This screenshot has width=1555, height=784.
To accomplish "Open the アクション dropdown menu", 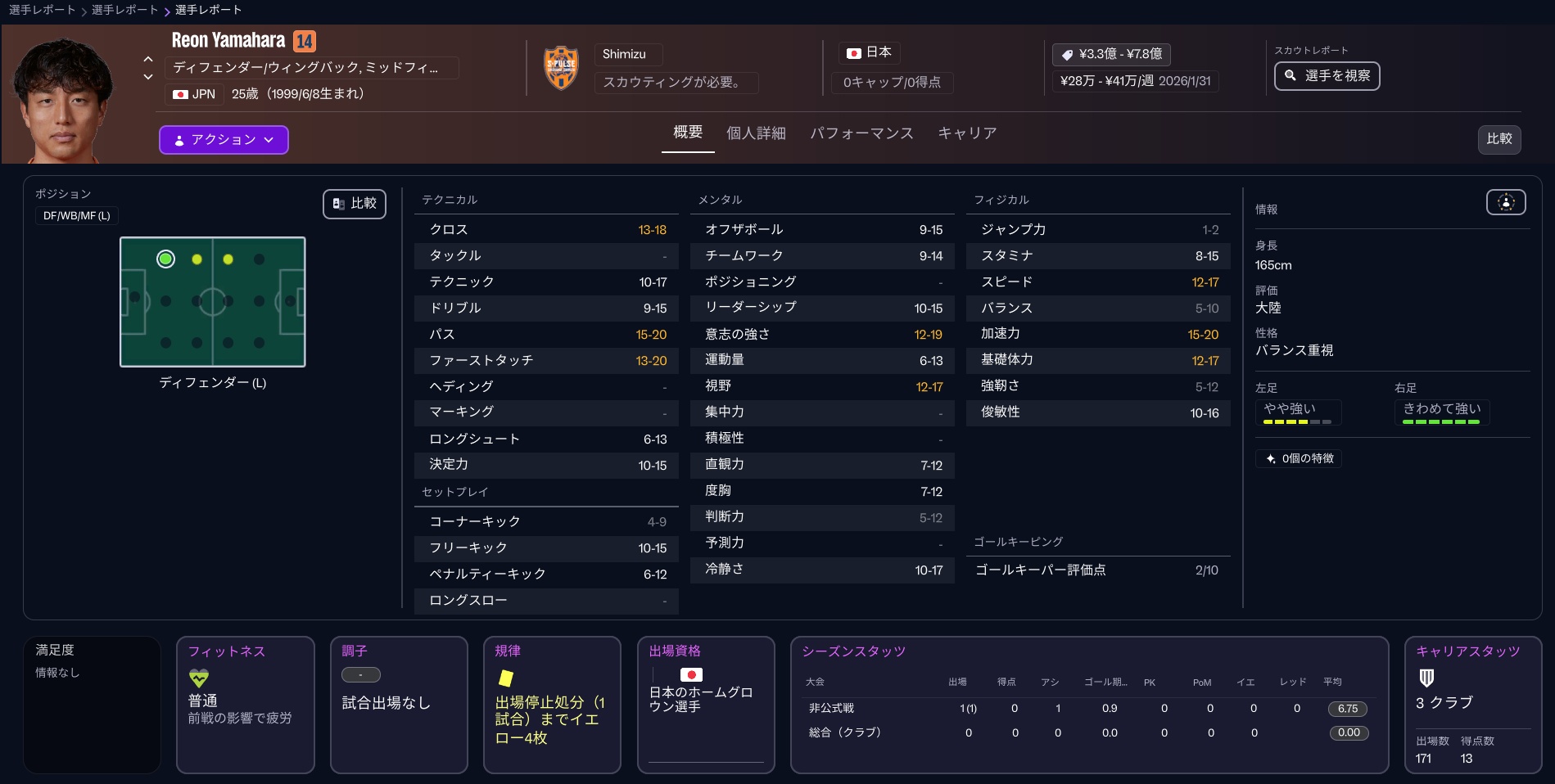I will coord(224,140).
